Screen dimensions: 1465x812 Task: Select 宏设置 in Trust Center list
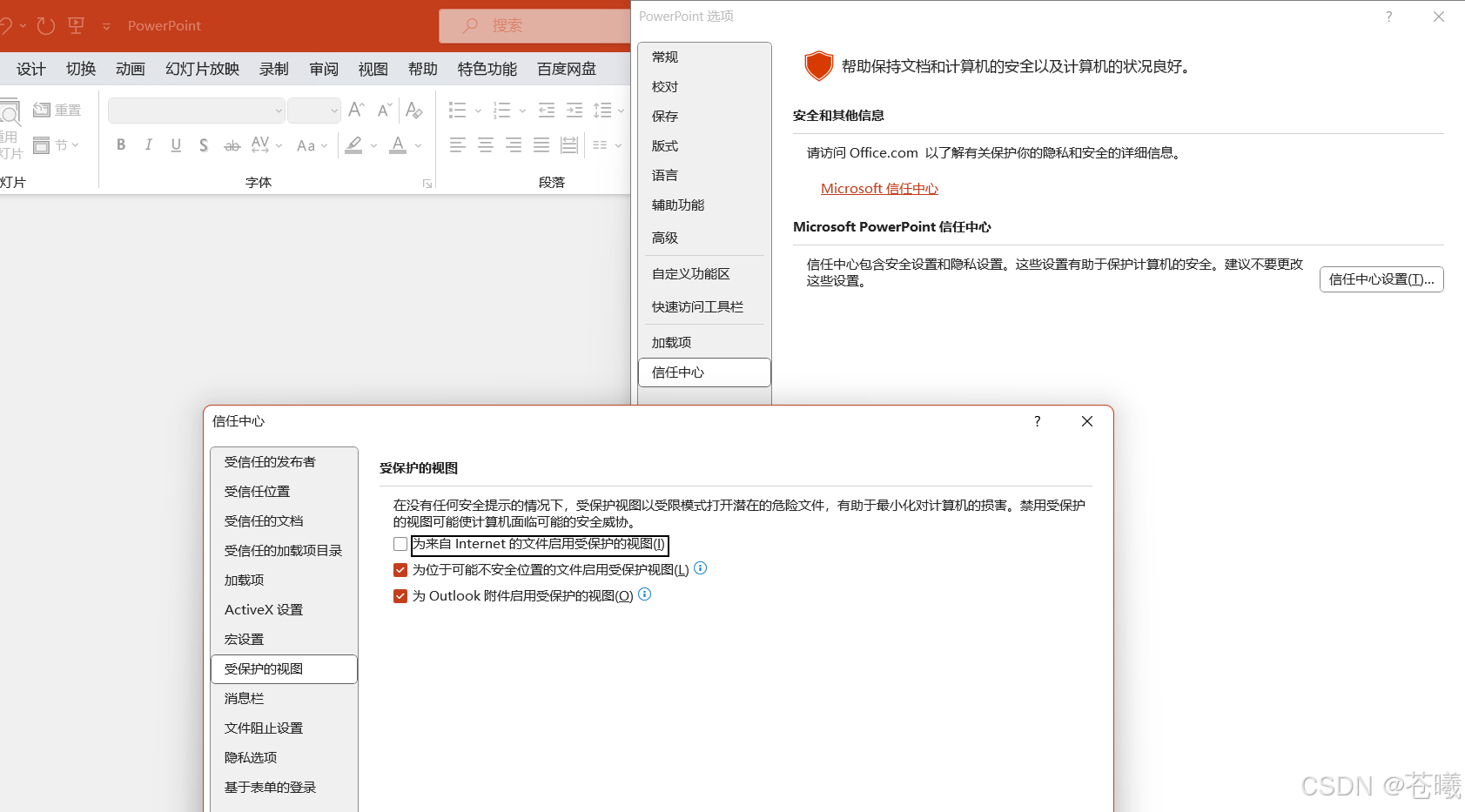coord(284,640)
